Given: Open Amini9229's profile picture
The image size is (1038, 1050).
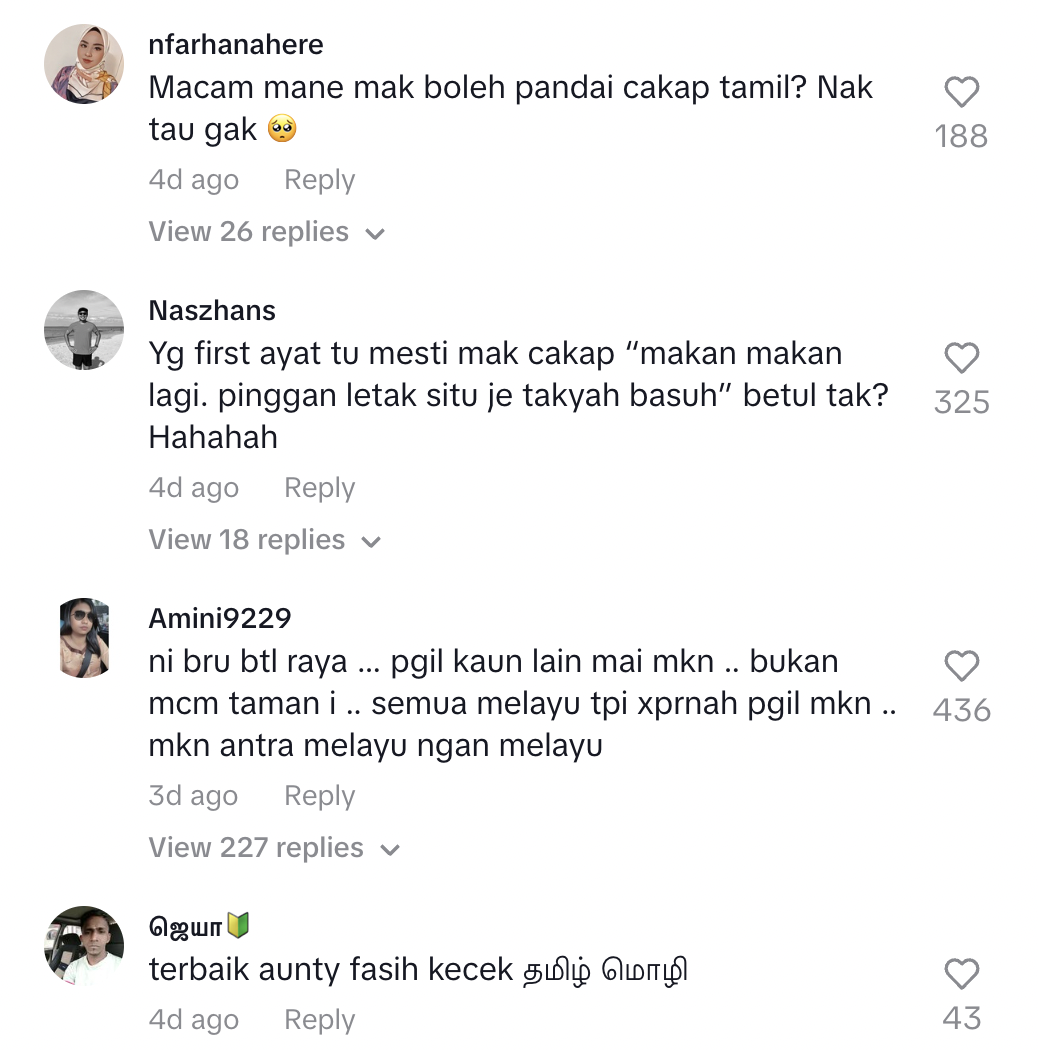Looking at the screenshot, I should coord(84,638).
